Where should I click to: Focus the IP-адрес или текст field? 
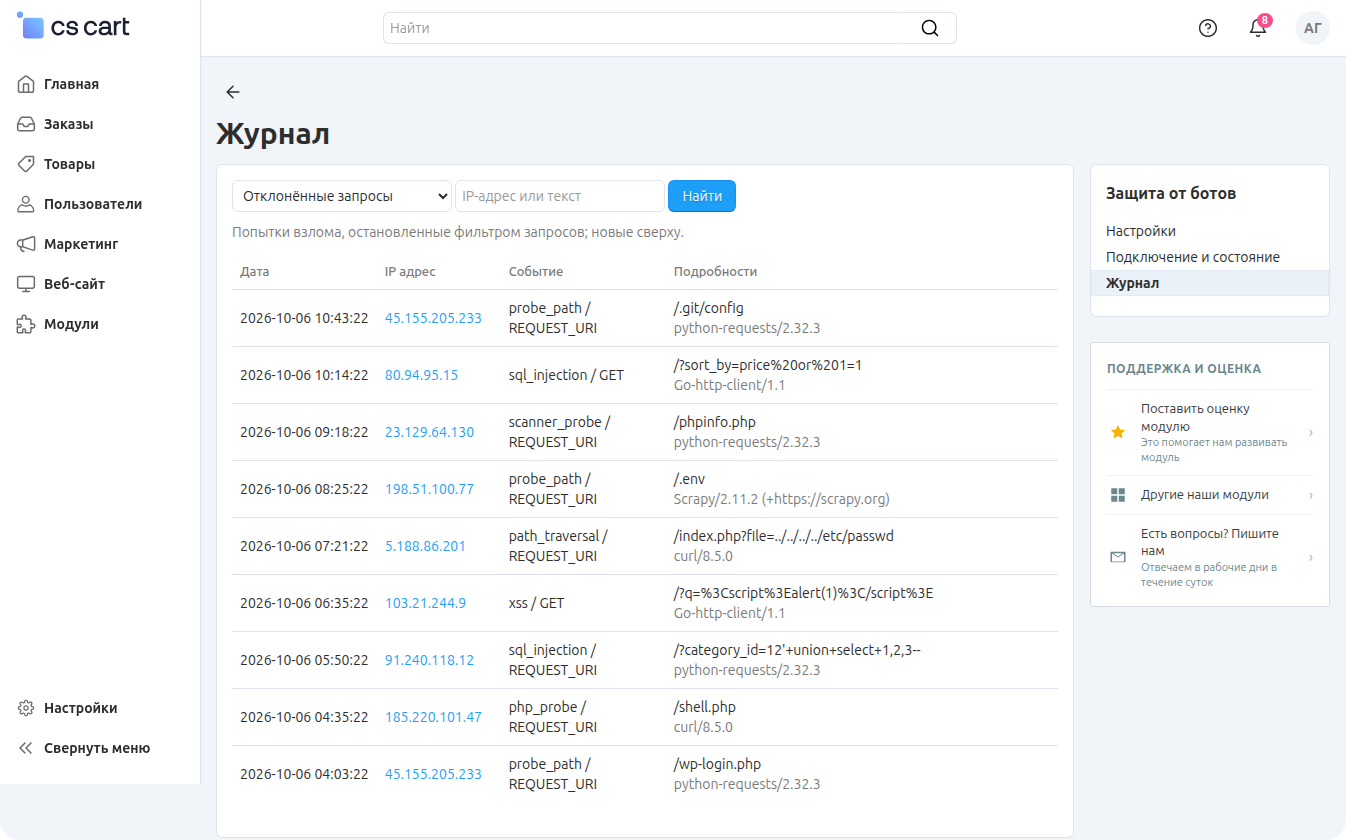pos(560,196)
